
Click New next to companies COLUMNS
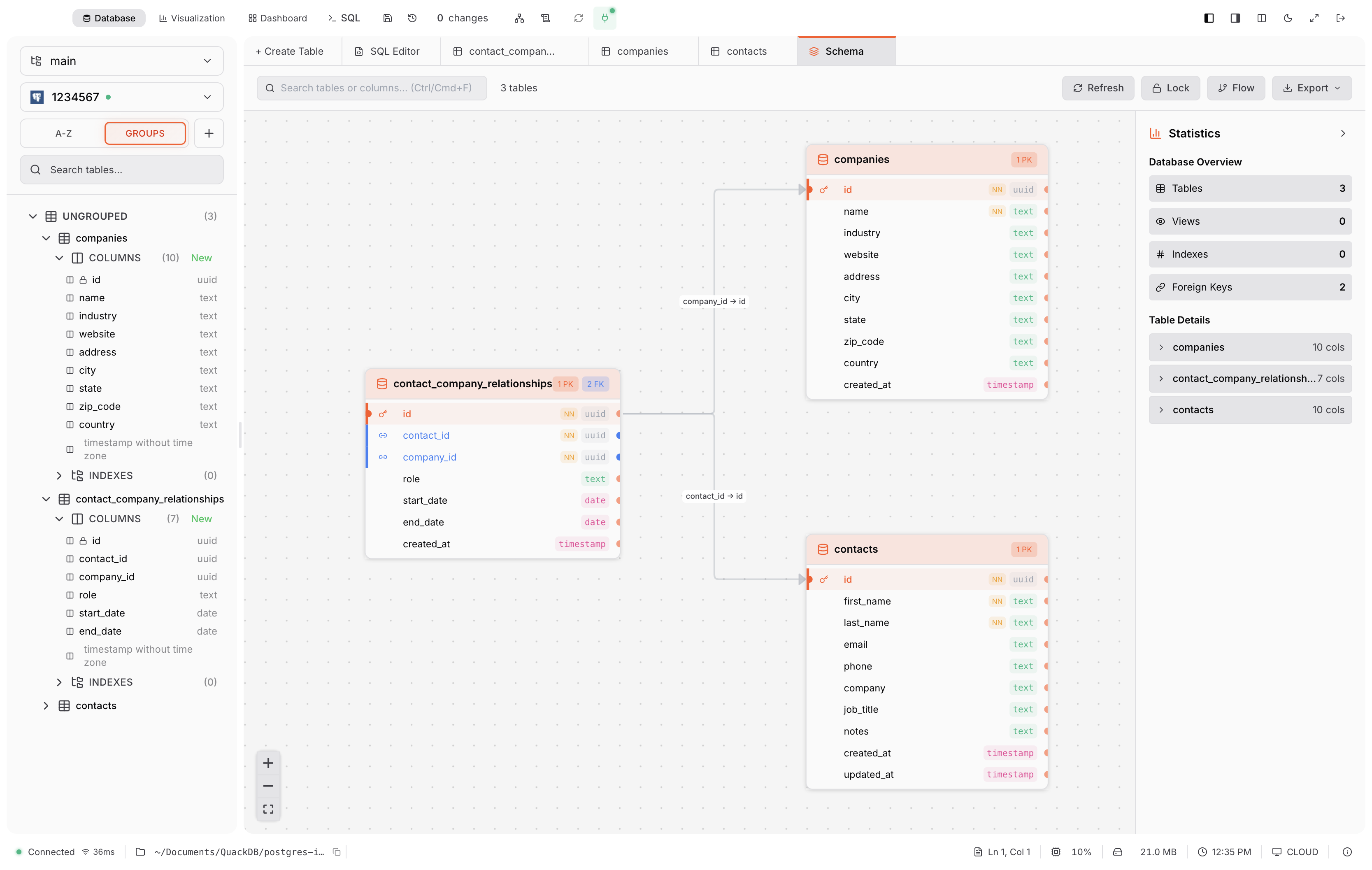coord(201,258)
